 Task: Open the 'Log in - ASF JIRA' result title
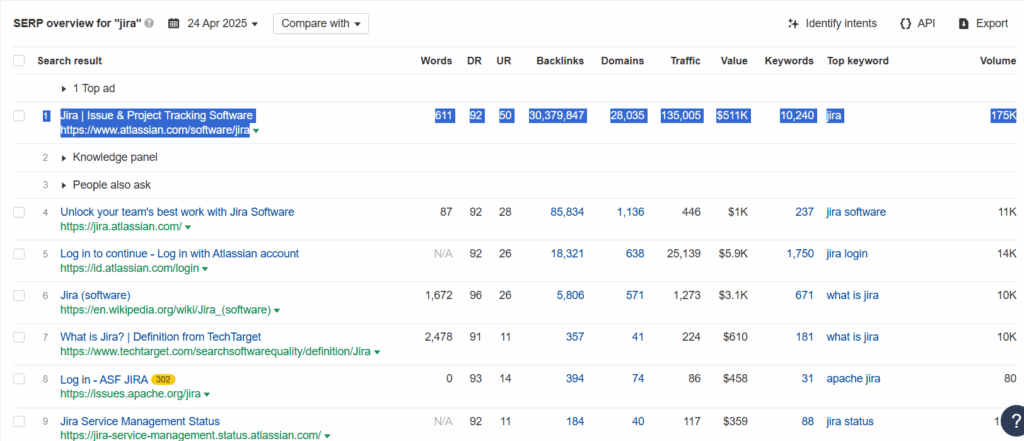tap(104, 379)
